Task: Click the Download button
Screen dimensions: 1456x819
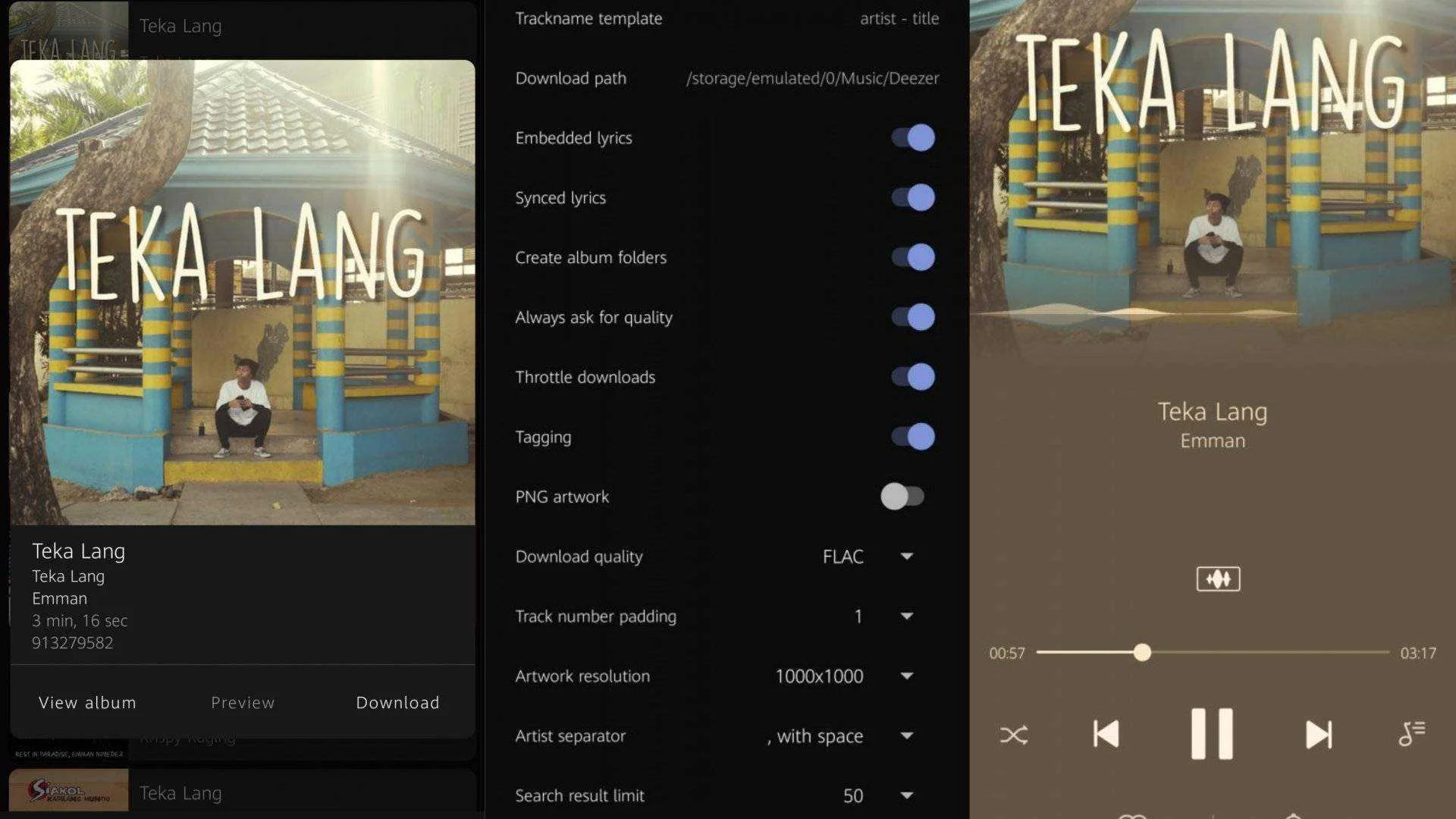Action: click(397, 703)
